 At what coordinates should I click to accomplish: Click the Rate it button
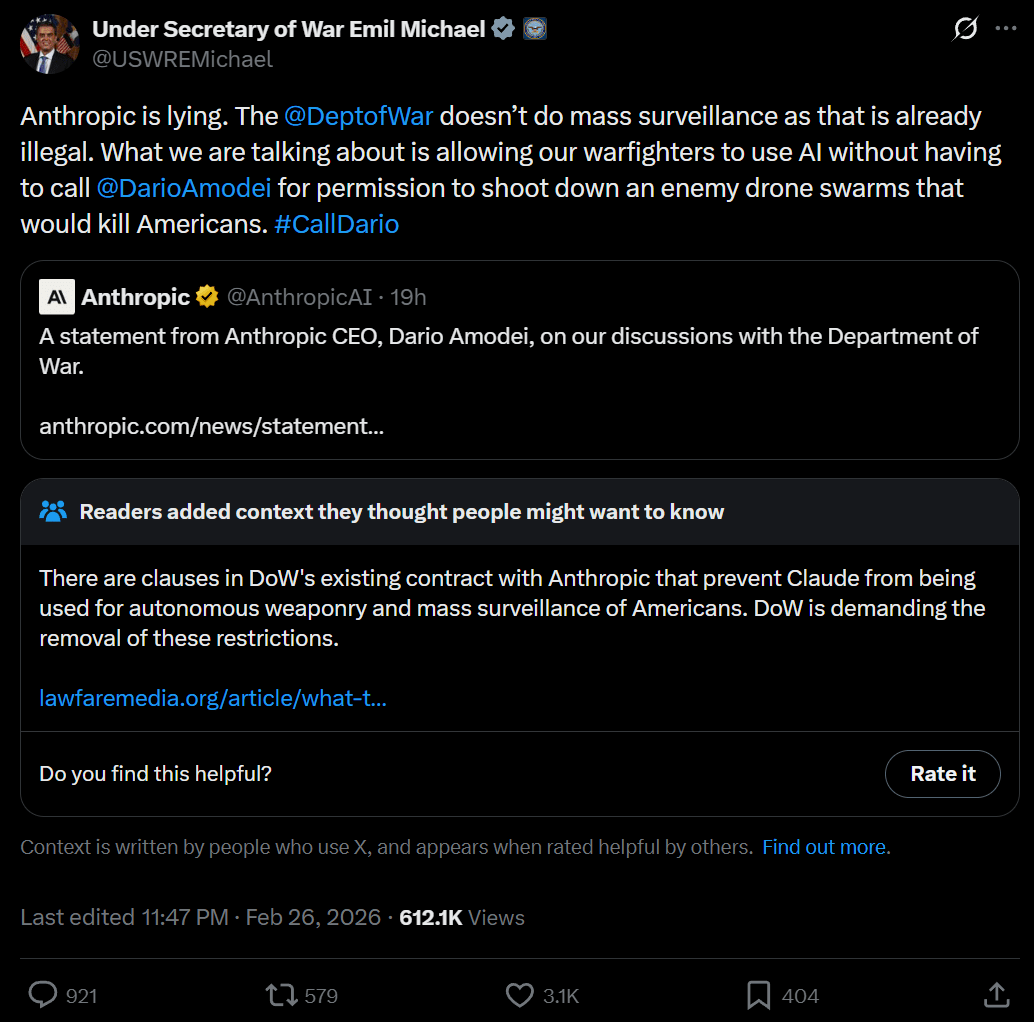(942, 773)
